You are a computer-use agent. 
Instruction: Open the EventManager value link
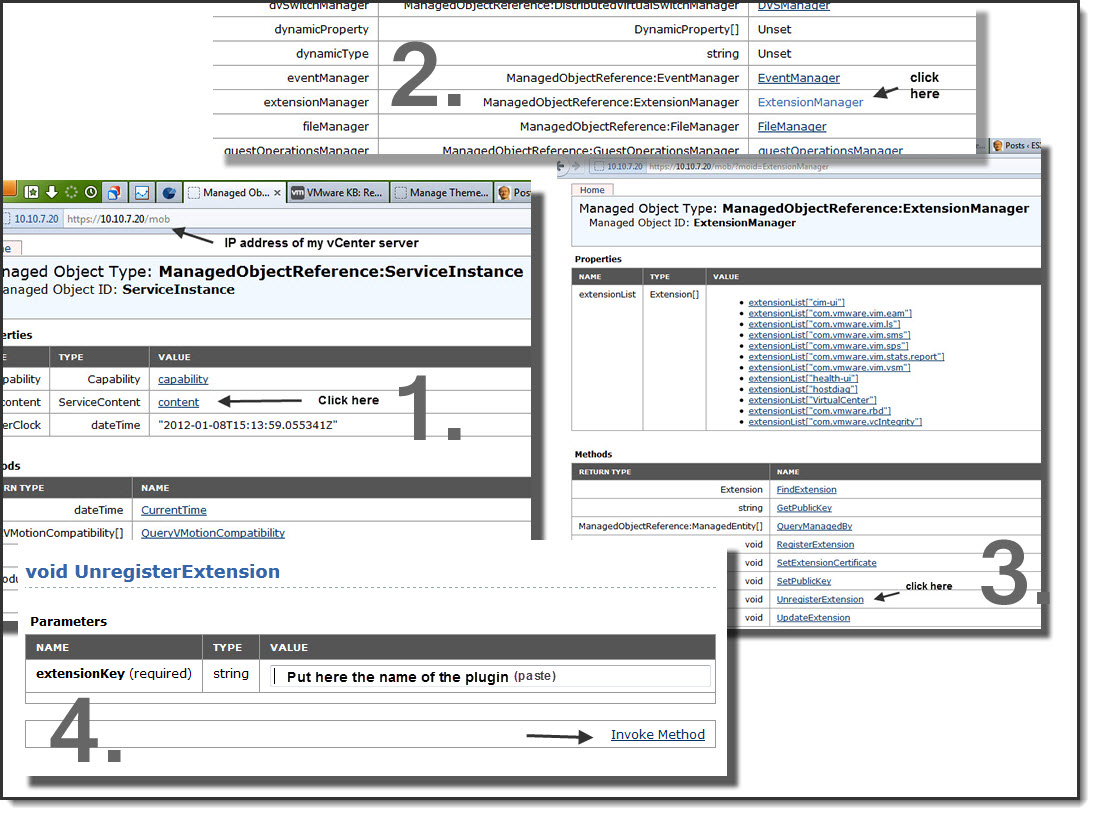[798, 78]
